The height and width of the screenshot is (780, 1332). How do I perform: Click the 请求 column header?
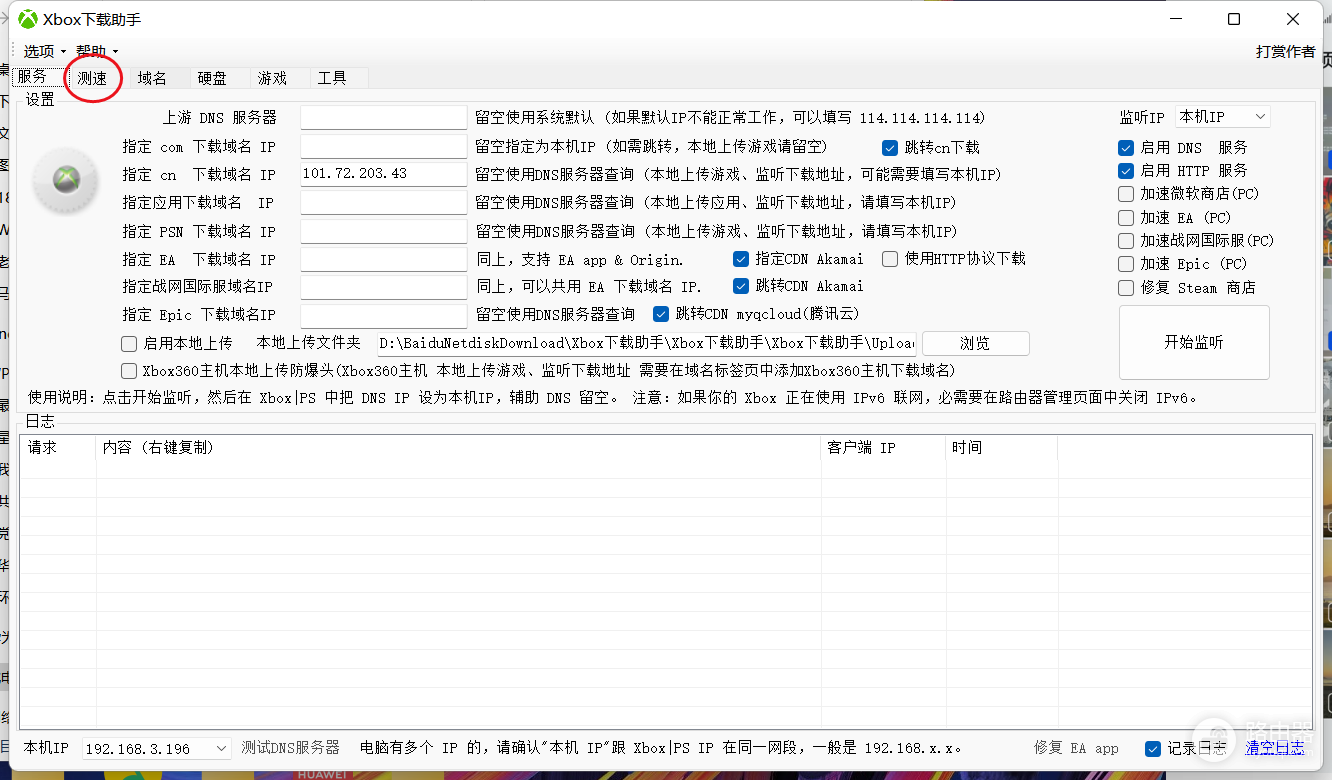[x=58, y=448]
